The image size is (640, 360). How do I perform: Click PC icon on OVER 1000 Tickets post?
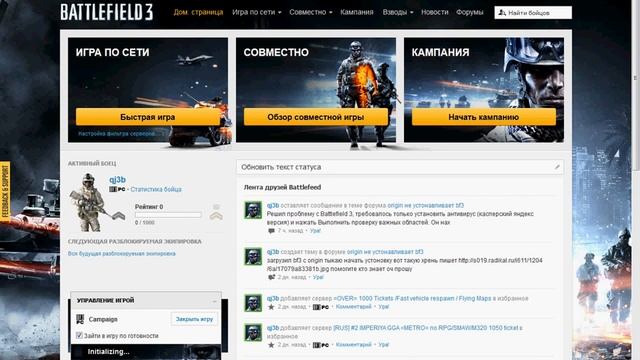[x=321, y=307]
